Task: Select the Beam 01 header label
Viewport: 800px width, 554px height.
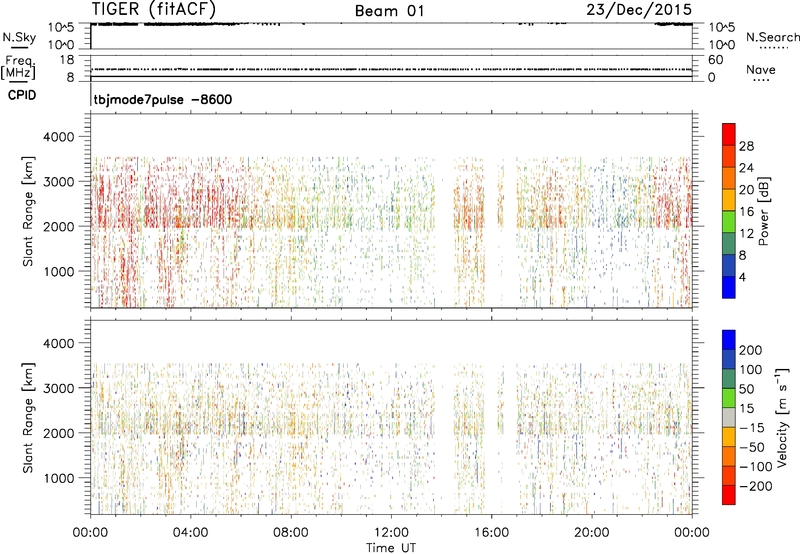Action: click(389, 11)
